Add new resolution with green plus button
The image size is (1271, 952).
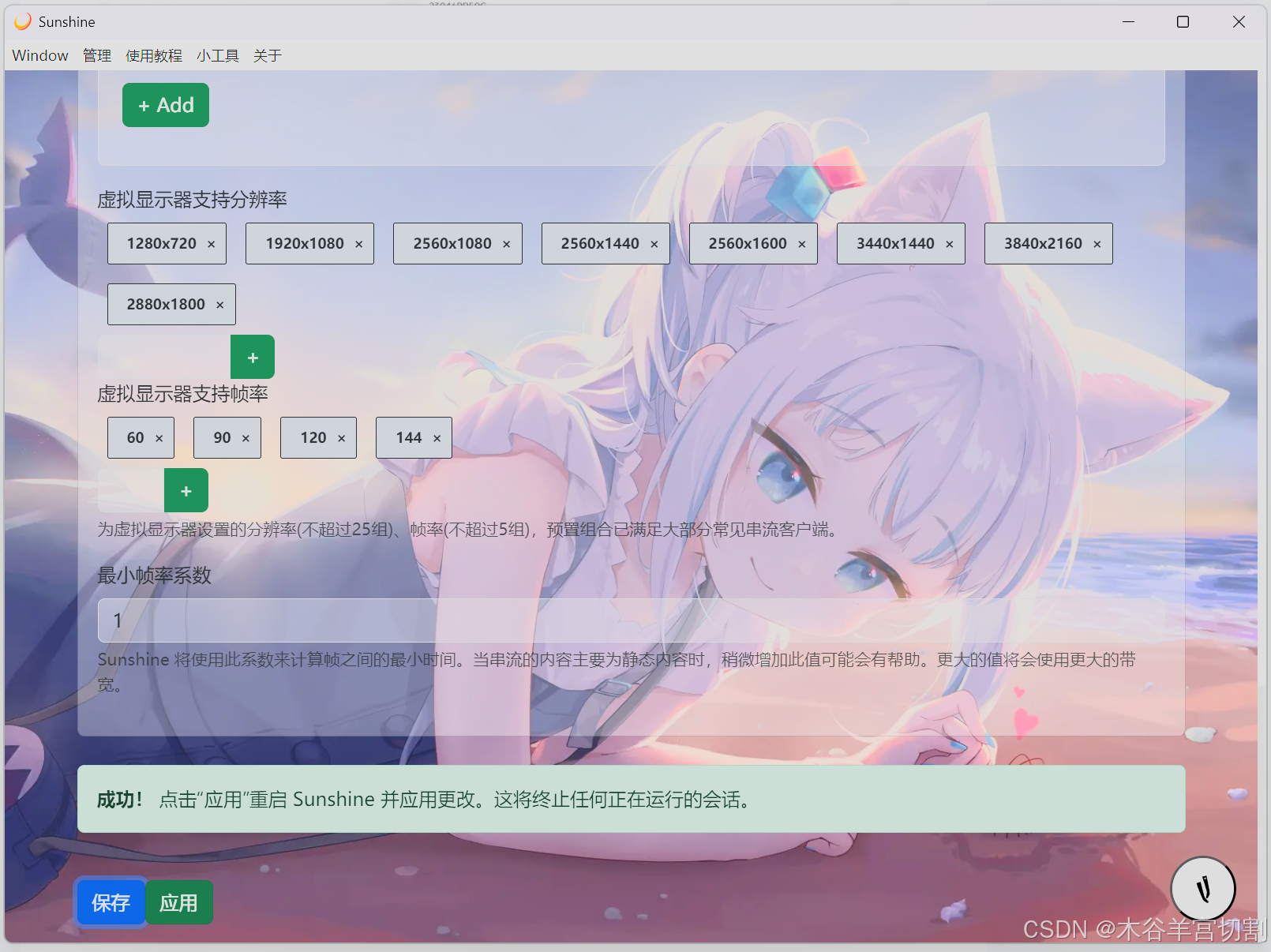(x=253, y=357)
